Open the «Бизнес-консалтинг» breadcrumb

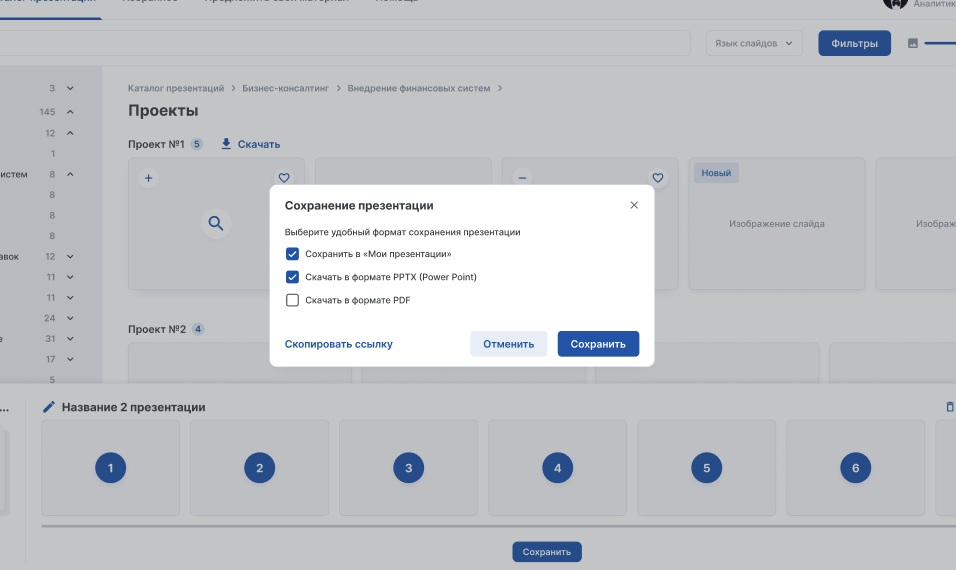click(x=285, y=88)
